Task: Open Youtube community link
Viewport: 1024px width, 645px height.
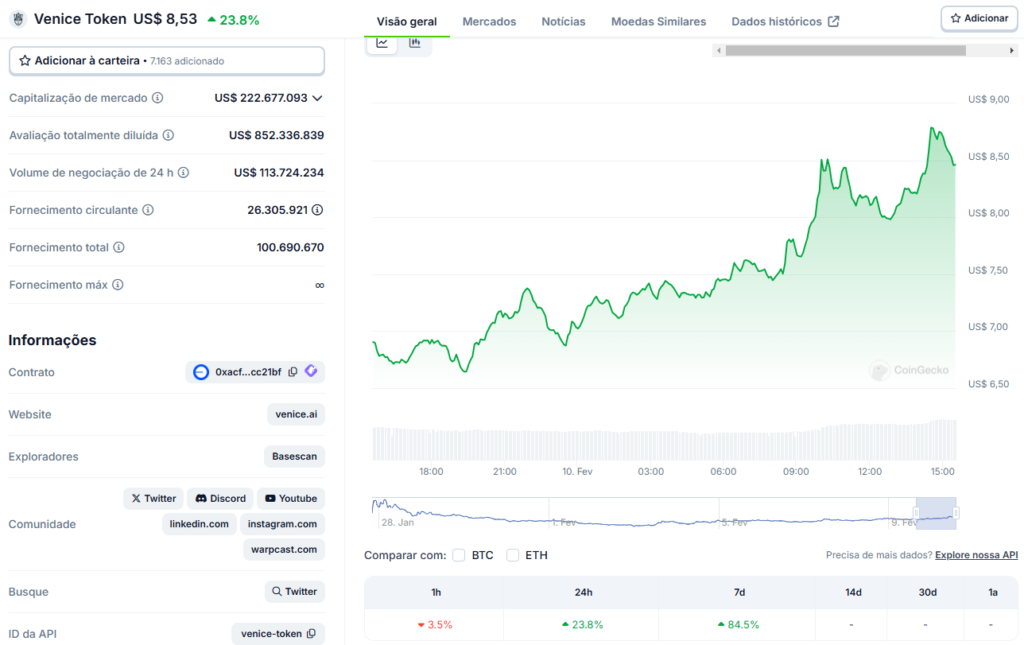Action: click(291, 498)
